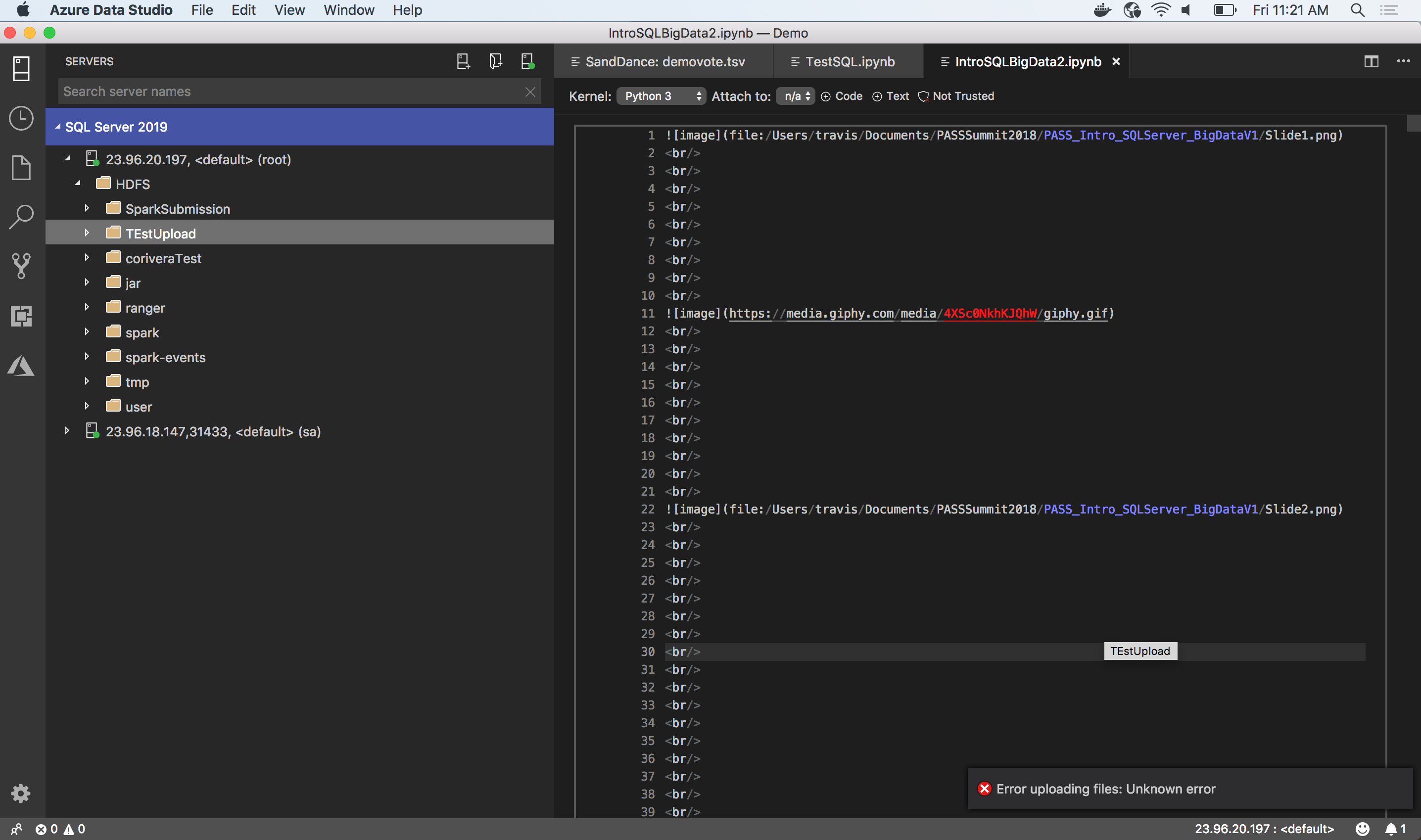Open Task History clock icon in the sidebar
1421x840 pixels.
click(21, 118)
